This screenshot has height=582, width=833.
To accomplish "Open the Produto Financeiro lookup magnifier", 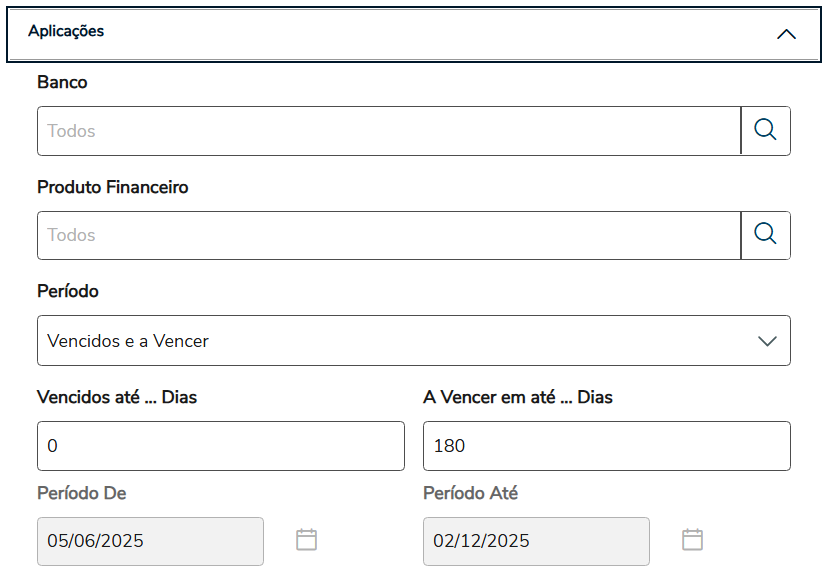I will (765, 235).
